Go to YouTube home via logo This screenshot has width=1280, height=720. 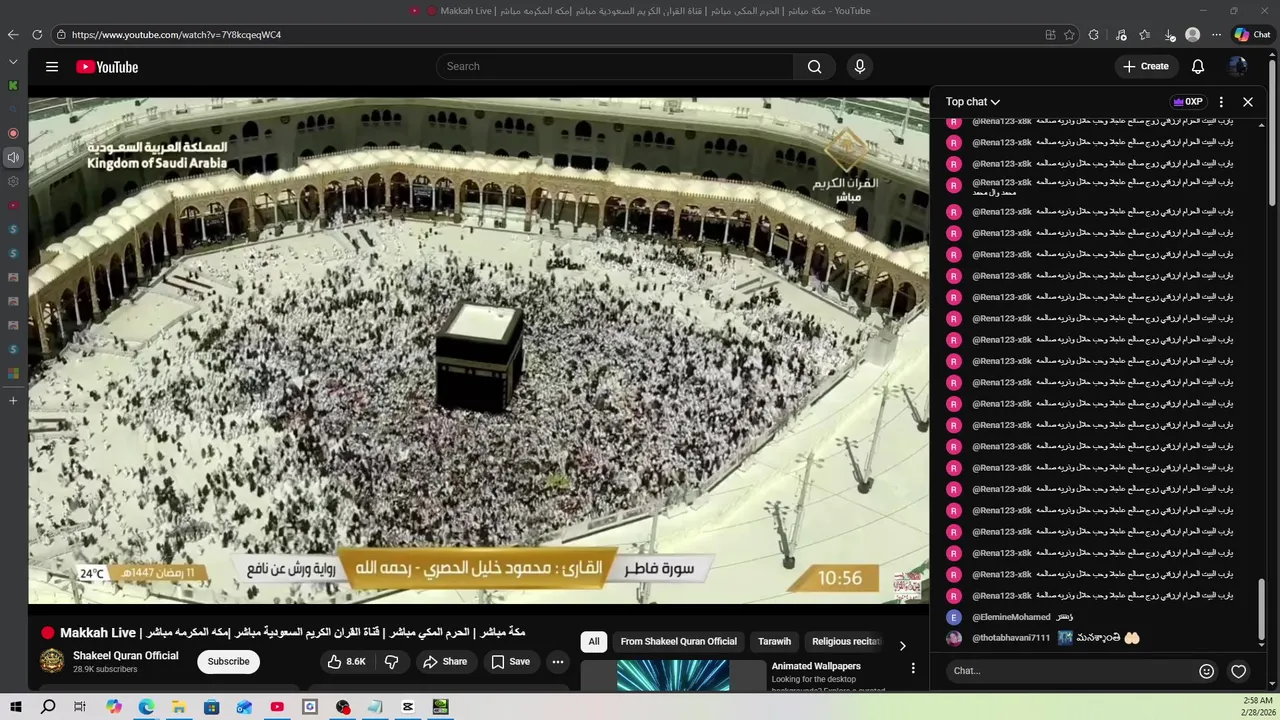(x=107, y=67)
